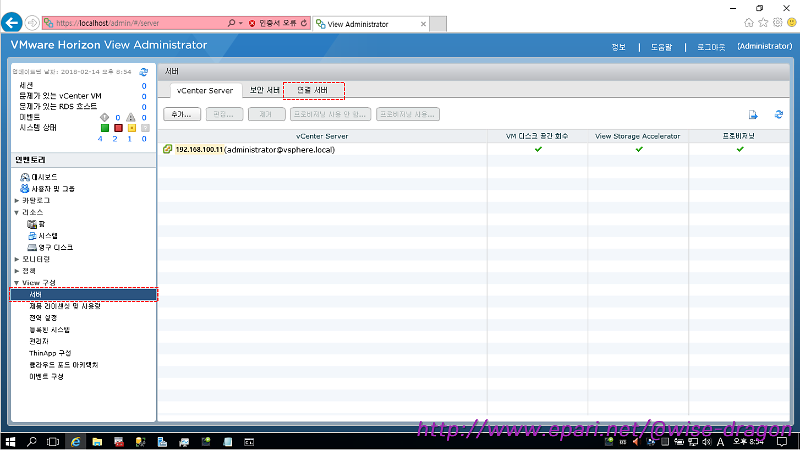Image resolution: width=800 pixels, height=450 pixels.
Task: Open the 이벤트 구성 item
Action: click(46, 377)
